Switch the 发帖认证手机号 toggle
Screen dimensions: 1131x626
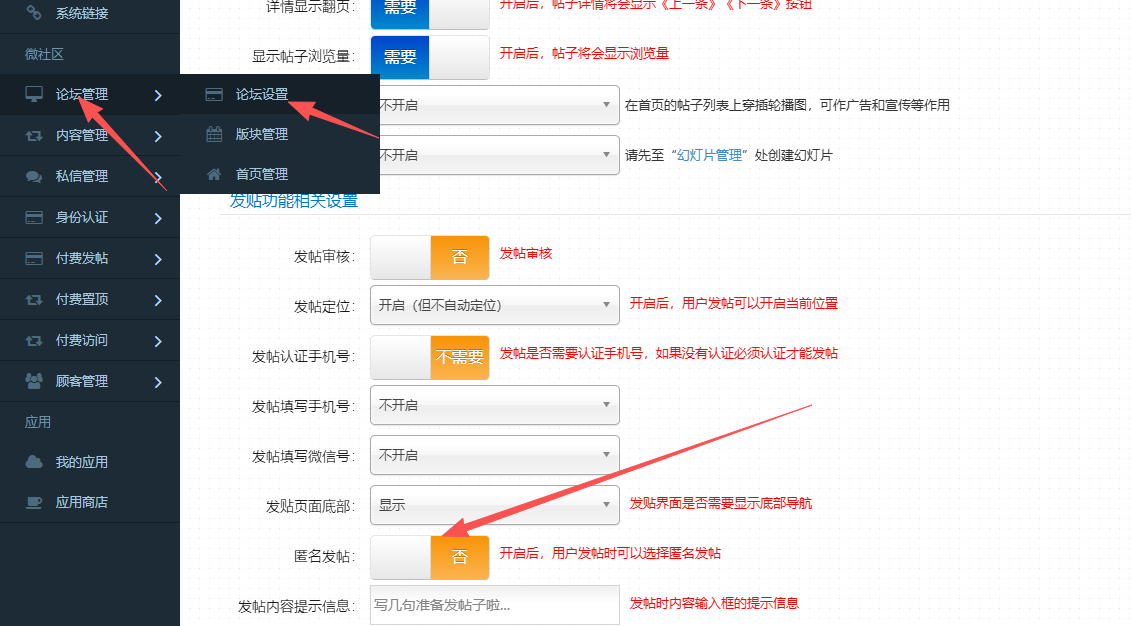(x=430, y=357)
